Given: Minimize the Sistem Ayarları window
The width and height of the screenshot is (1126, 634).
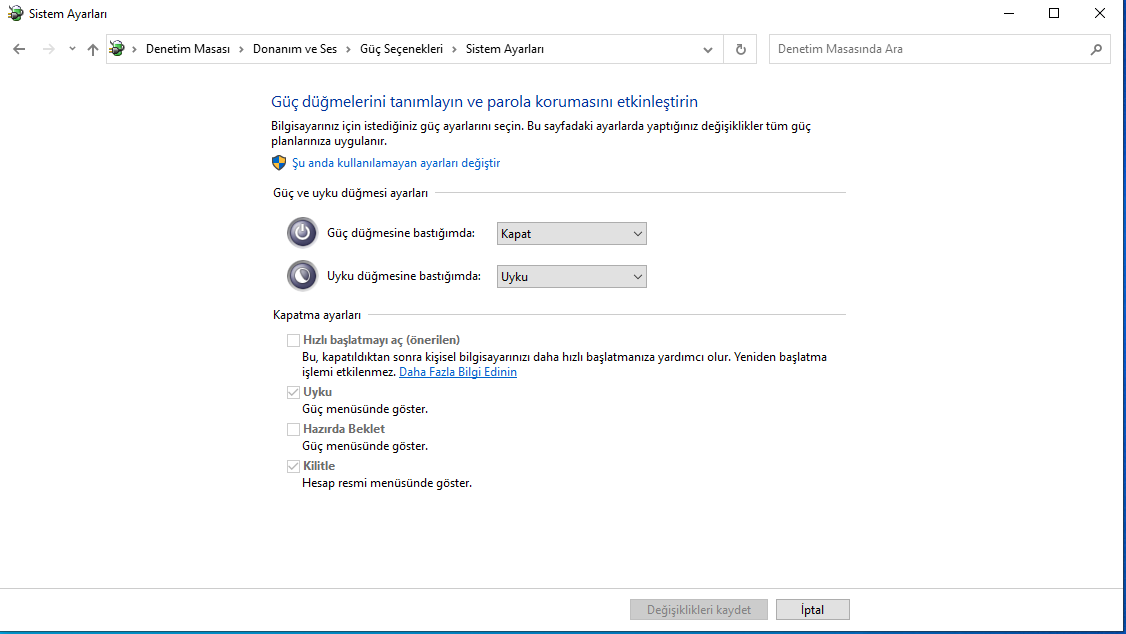Looking at the screenshot, I should pos(1009,14).
